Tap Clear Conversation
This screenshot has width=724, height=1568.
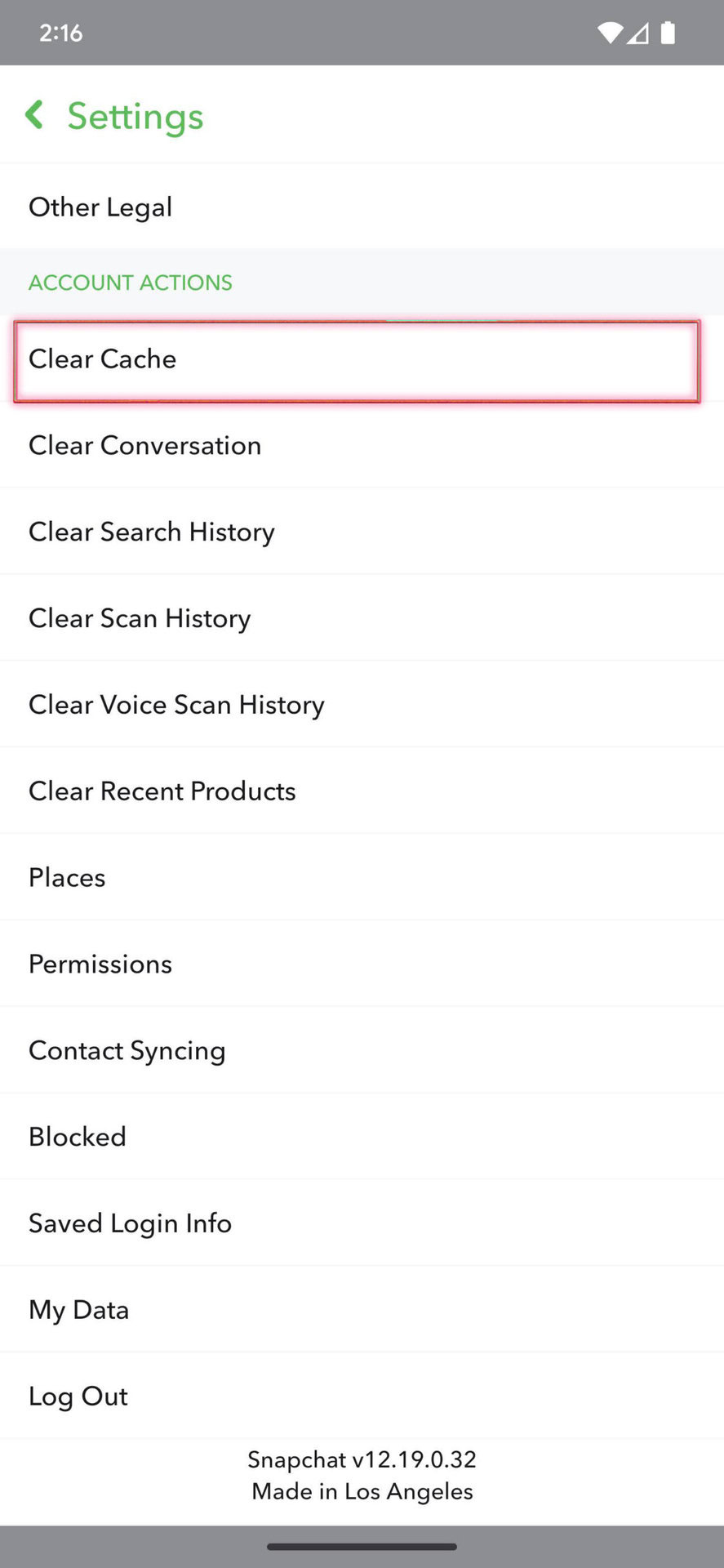pos(145,446)
